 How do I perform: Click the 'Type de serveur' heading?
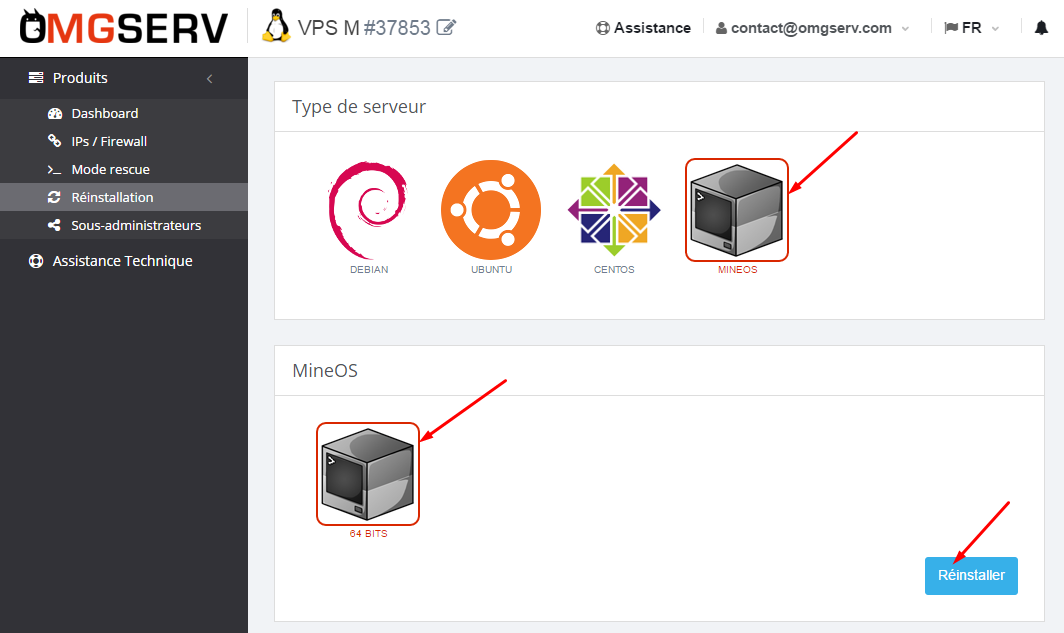click(x=359, y=107)
